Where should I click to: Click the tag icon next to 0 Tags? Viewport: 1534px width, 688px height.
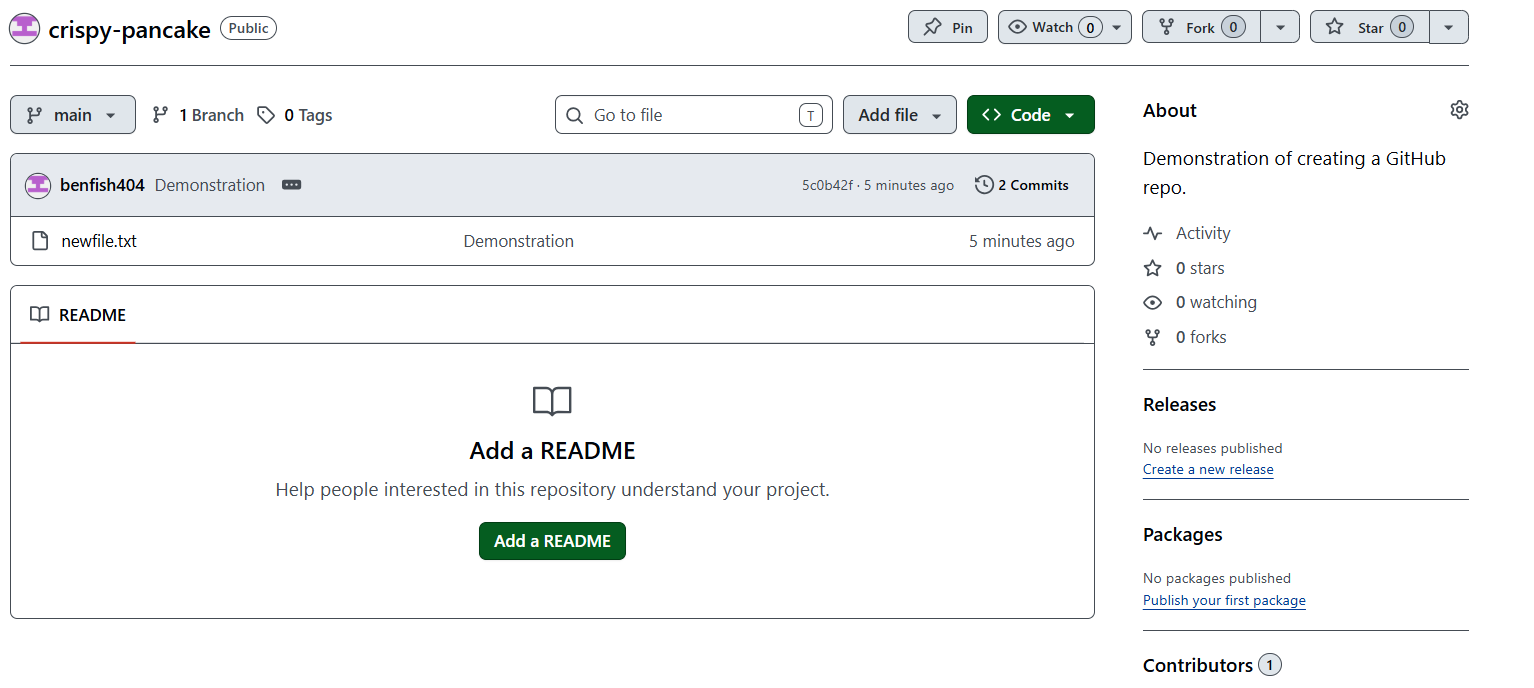265,115
